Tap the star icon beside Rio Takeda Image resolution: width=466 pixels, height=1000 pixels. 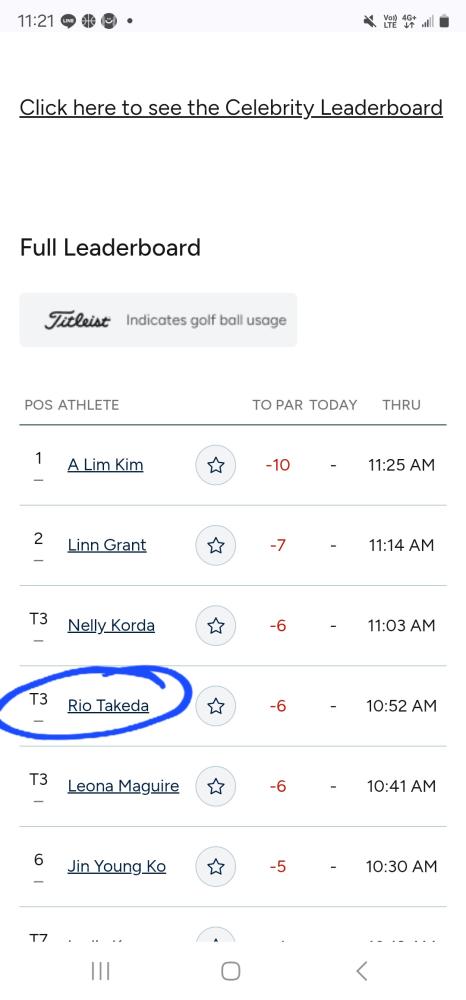tap(215, 706)
